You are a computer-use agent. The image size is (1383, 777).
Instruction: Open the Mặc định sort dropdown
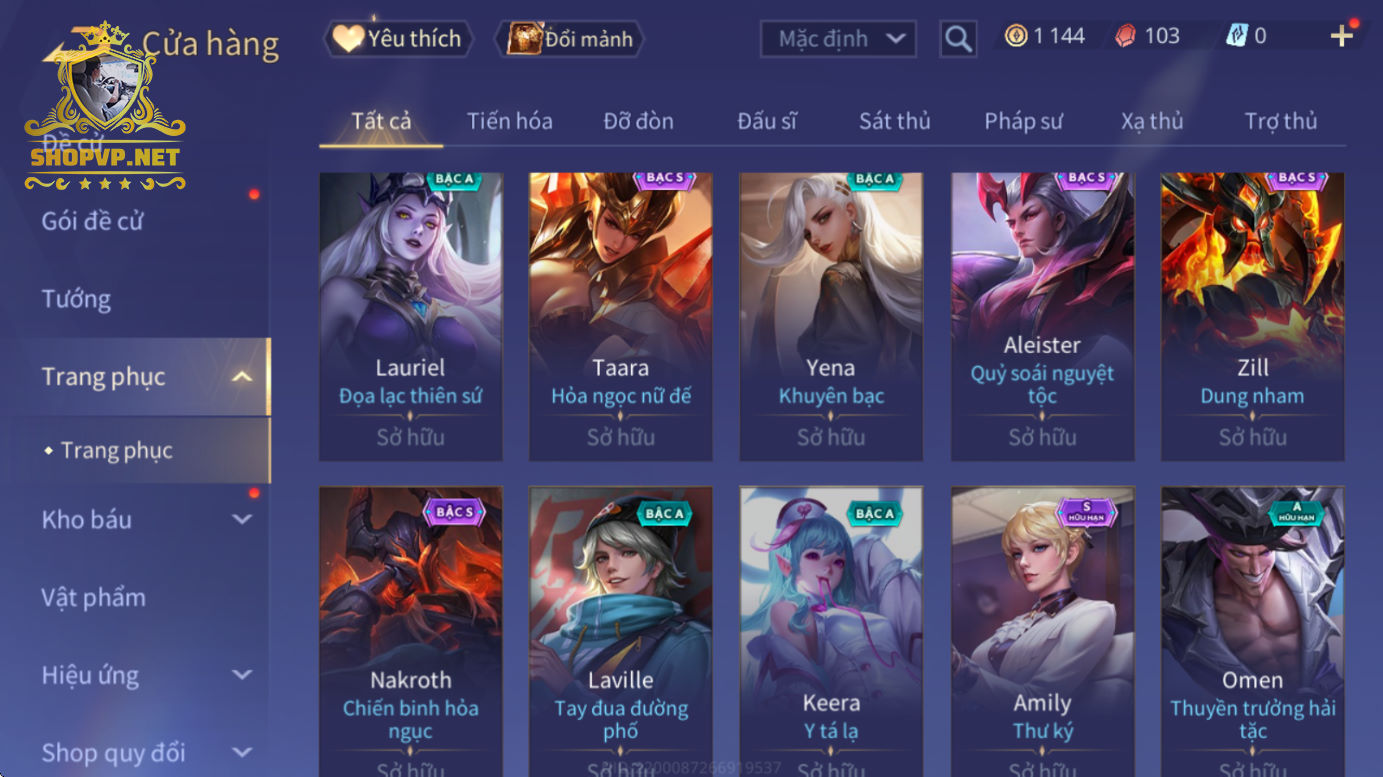[838, 39]
